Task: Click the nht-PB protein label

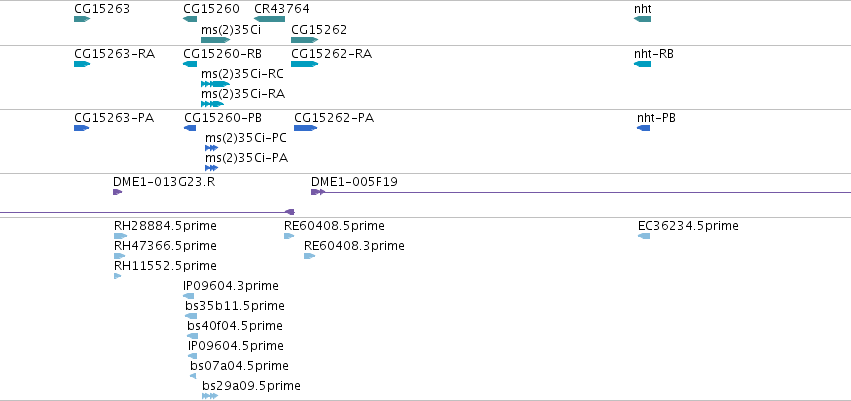Action: 656,118
